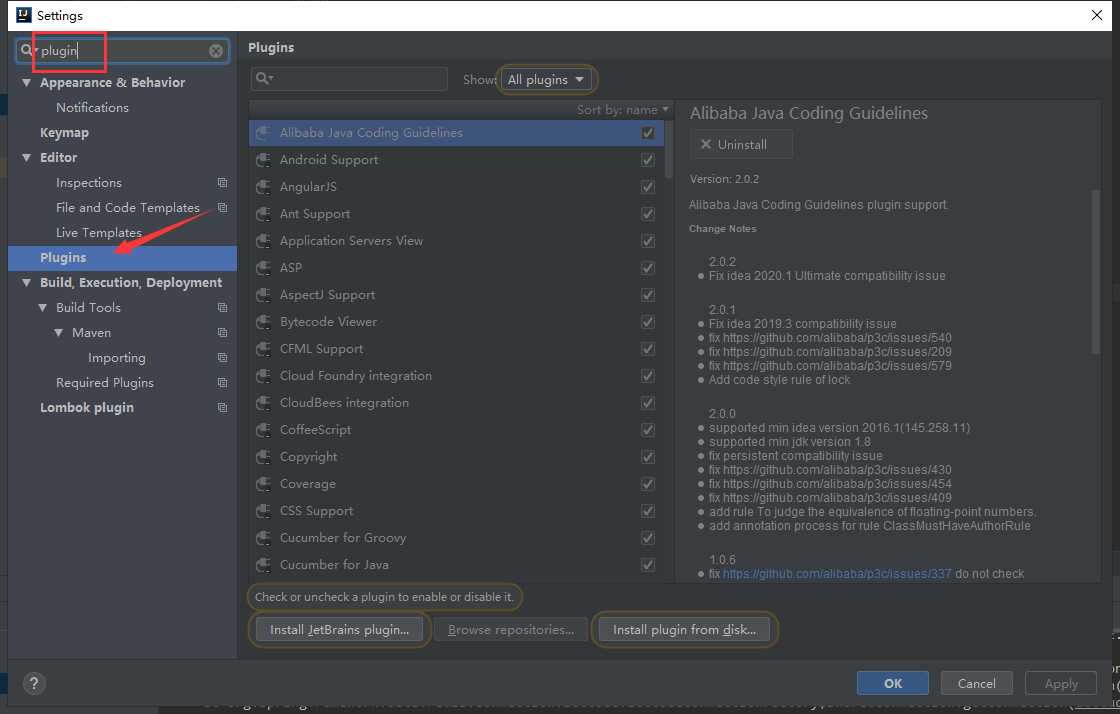Click the plugin description scrollbar
This screenshot has height=714, width=1120.
click(1096, 271)
